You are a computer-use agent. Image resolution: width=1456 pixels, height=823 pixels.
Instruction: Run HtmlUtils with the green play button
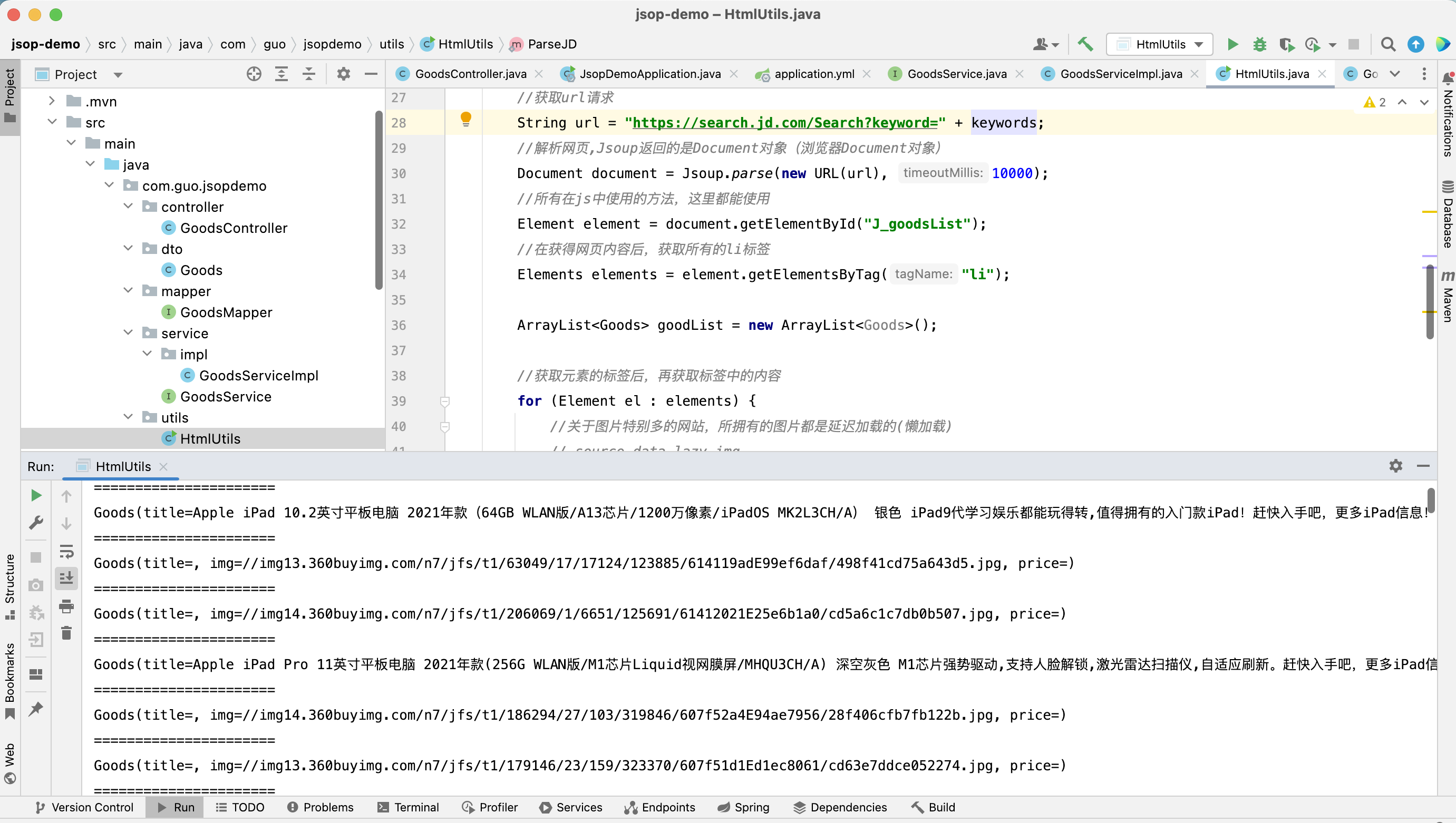(x=1232, y=44)
